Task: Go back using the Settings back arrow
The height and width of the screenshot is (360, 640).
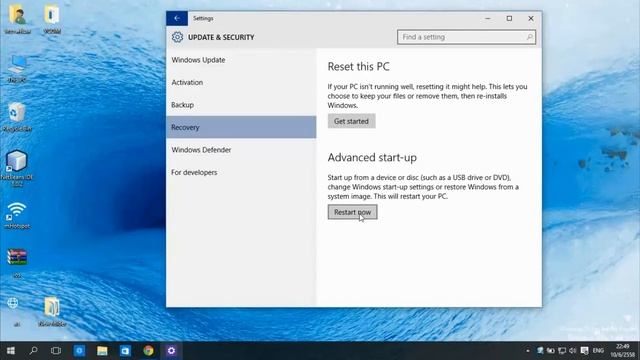Action: coord(177,18)
